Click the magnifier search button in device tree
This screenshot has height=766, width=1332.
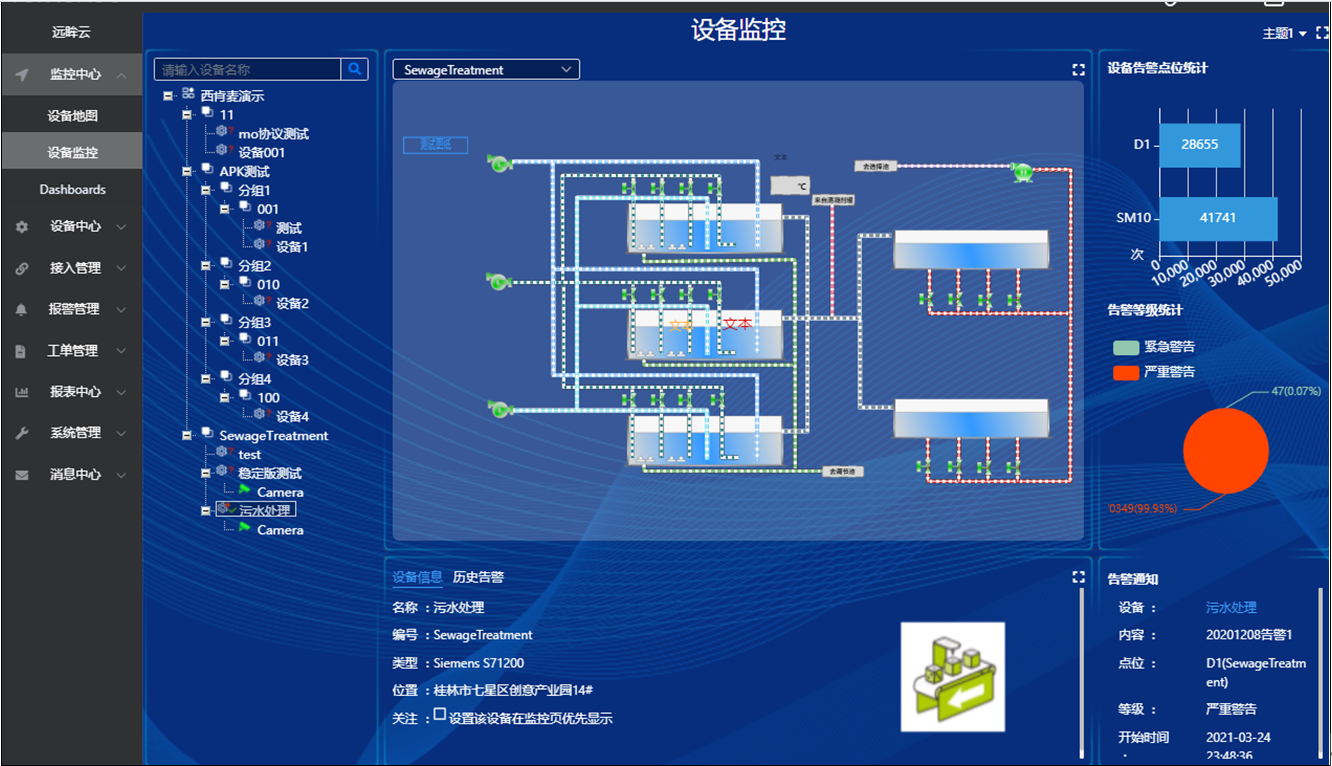(355, 69)
